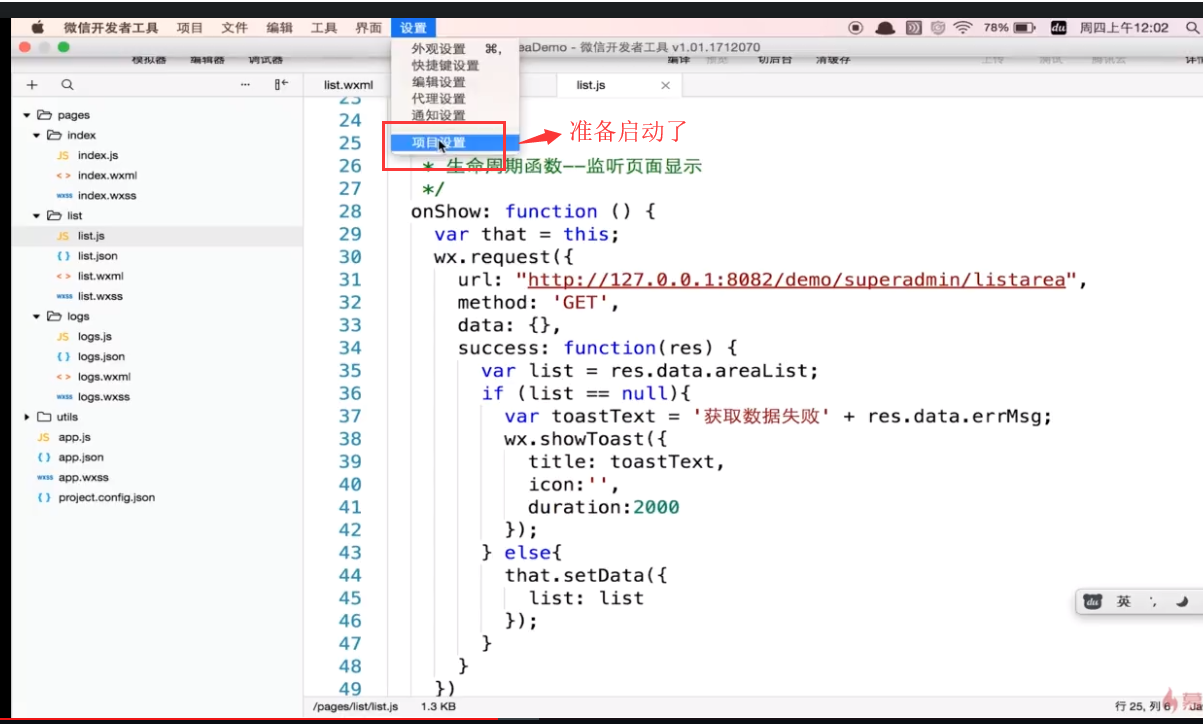Image resolution: width=1203 pixels, height=724 pixels.
Task: Click the 127.0.0.1:8082 listarea URL link
Action: 796,280
